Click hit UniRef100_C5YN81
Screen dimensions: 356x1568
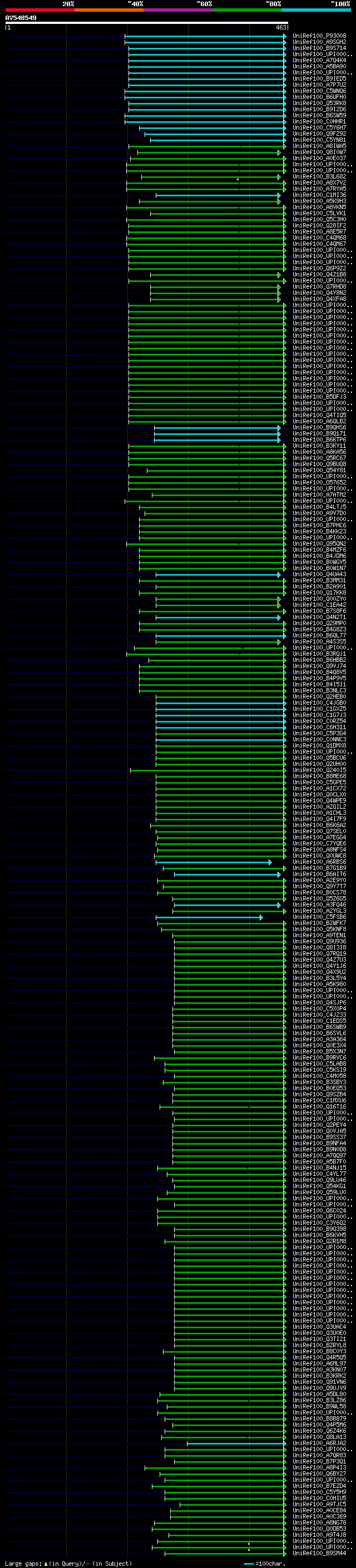click(319, 140)
